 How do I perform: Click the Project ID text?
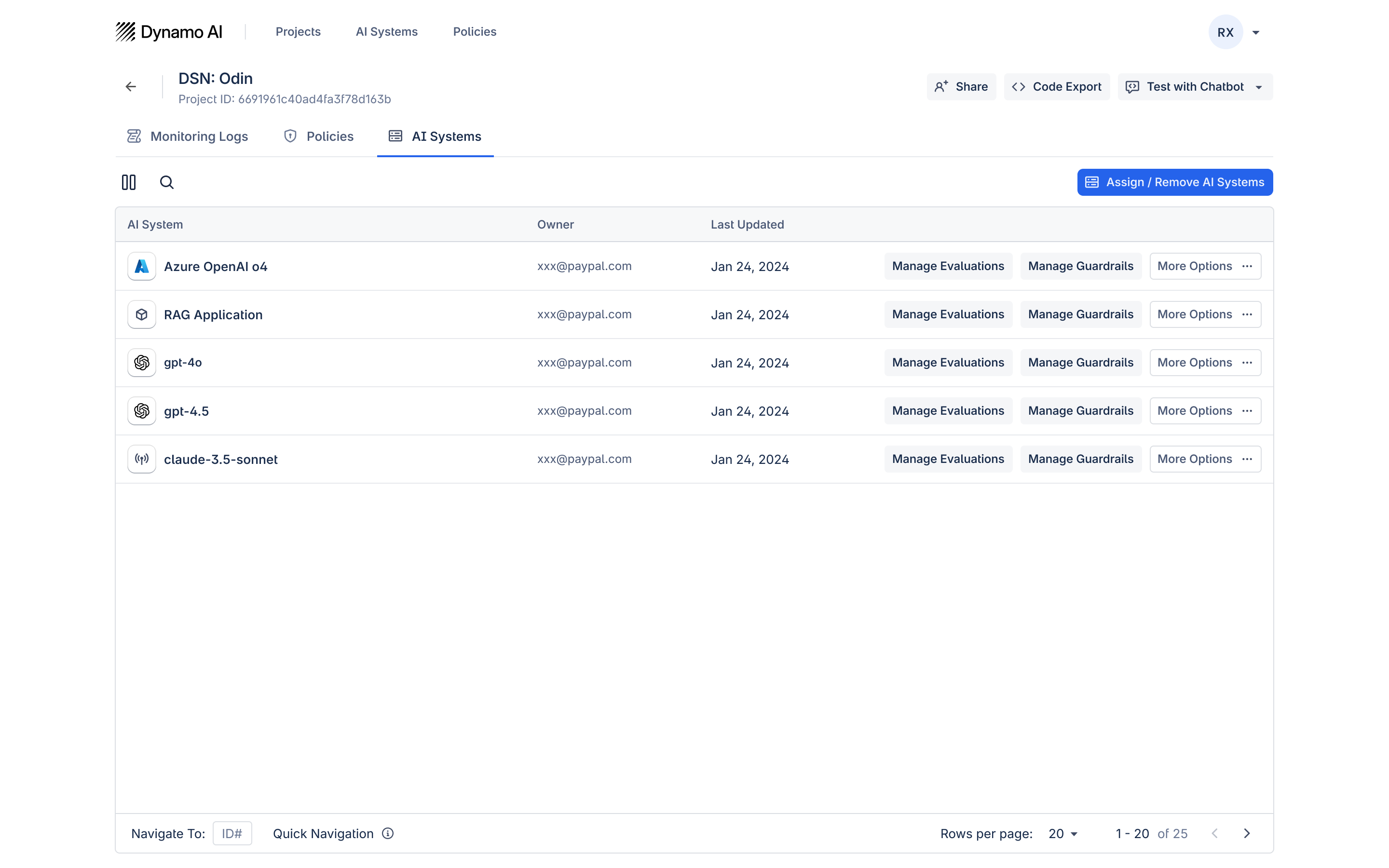pyautogui.click(x=285, y=99)
